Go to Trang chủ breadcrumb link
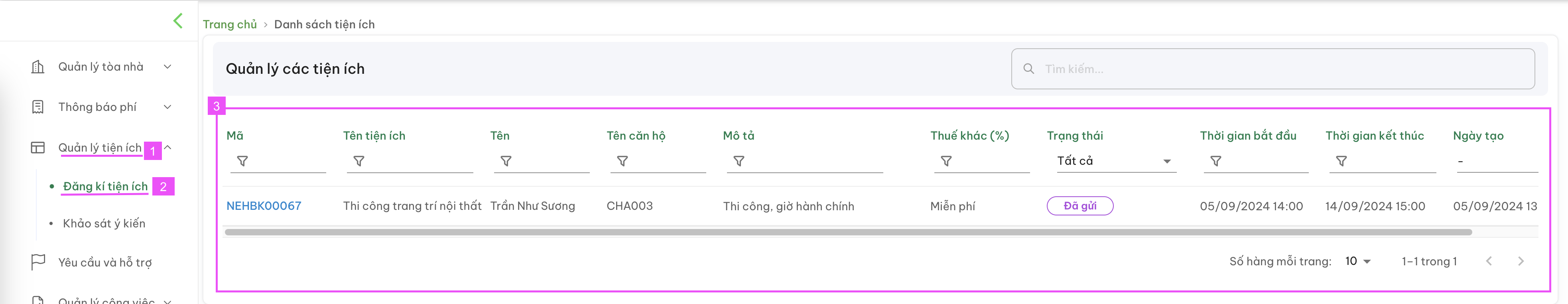Image resolution: width=1568 pixels, height=304 pixels. tap(229, 24)
